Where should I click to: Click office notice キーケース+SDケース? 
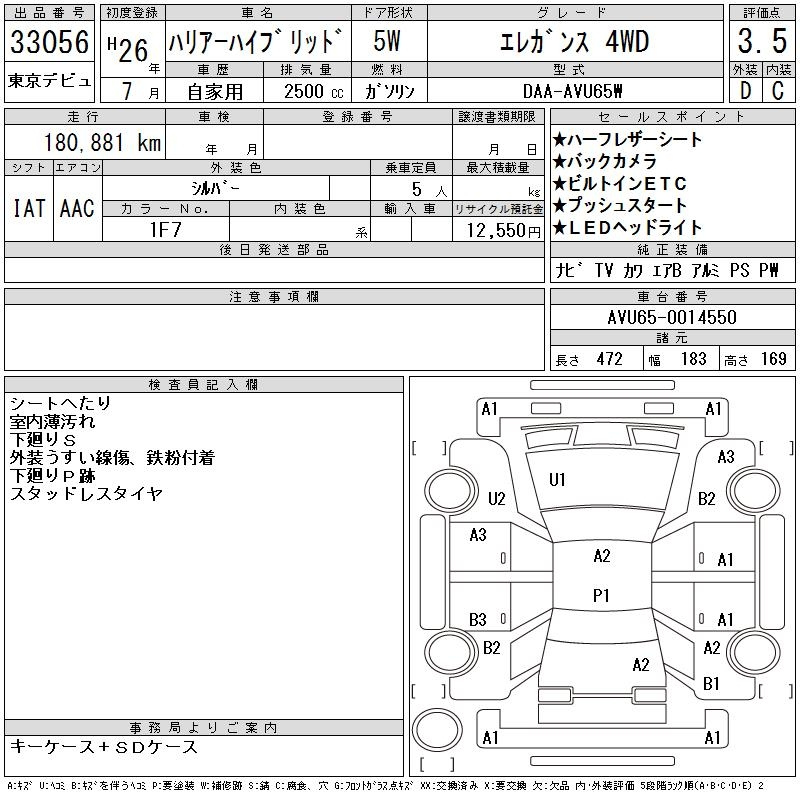104,746
